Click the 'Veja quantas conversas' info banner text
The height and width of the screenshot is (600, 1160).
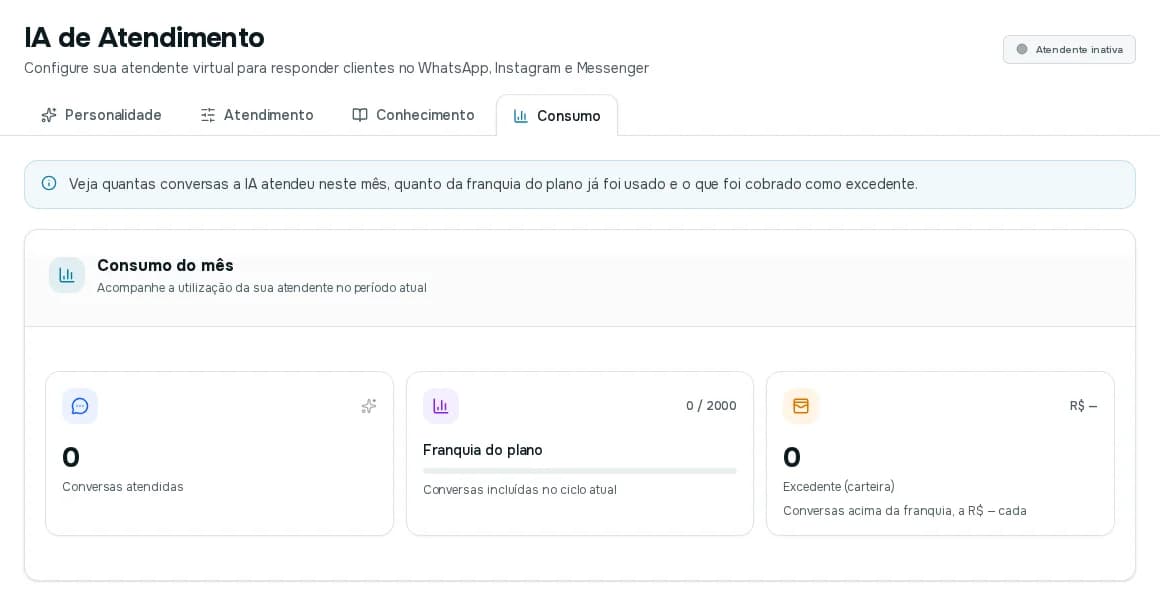[x=493, y=184]
